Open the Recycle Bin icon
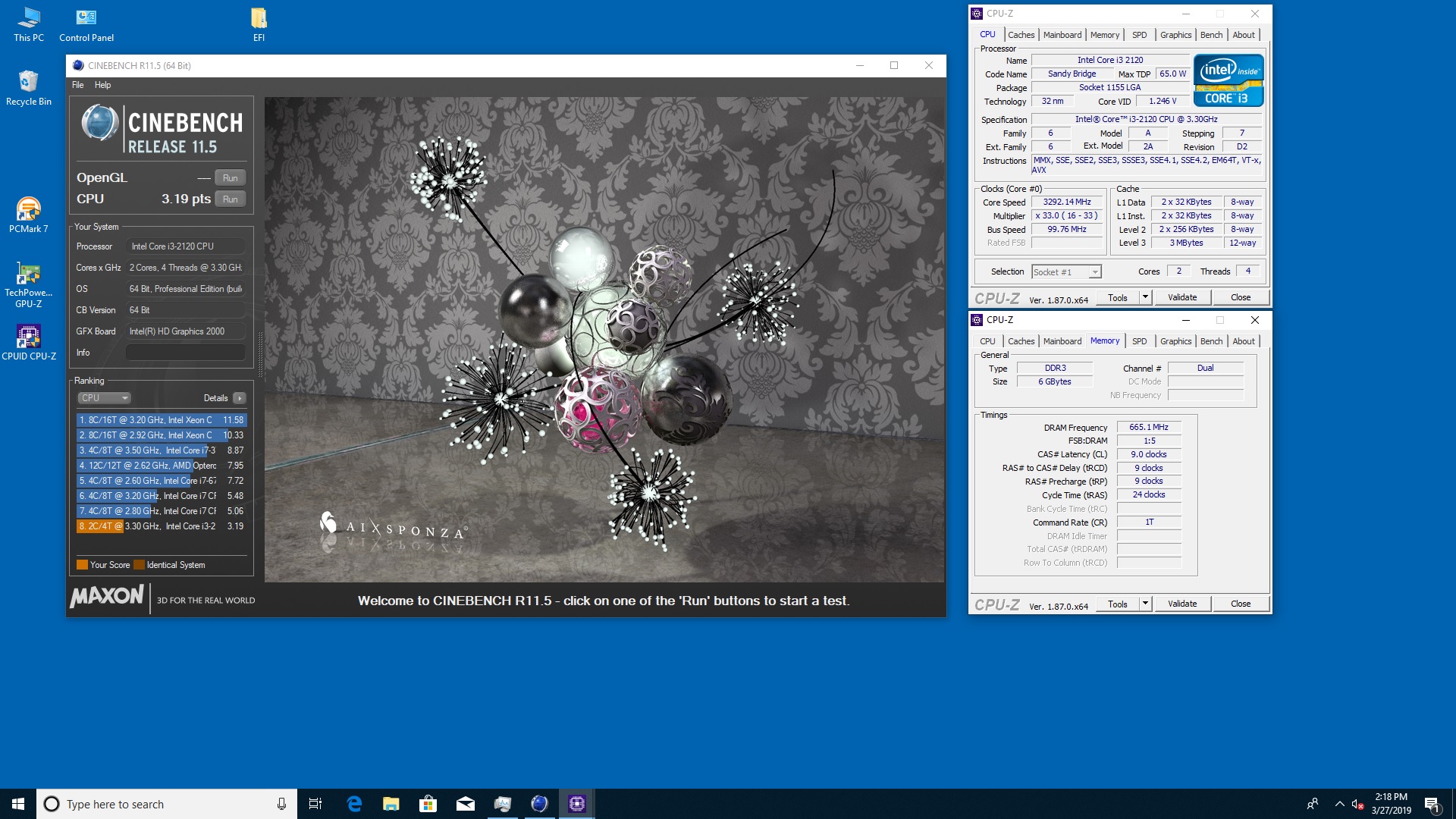This screenshot has width=1456, height=819. pos(29,88)
